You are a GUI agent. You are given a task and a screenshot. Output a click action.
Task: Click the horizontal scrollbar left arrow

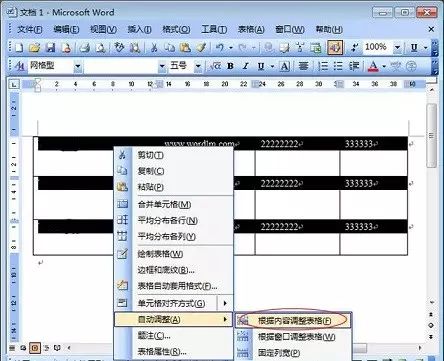pyautogui.click(x=69, y=348)
